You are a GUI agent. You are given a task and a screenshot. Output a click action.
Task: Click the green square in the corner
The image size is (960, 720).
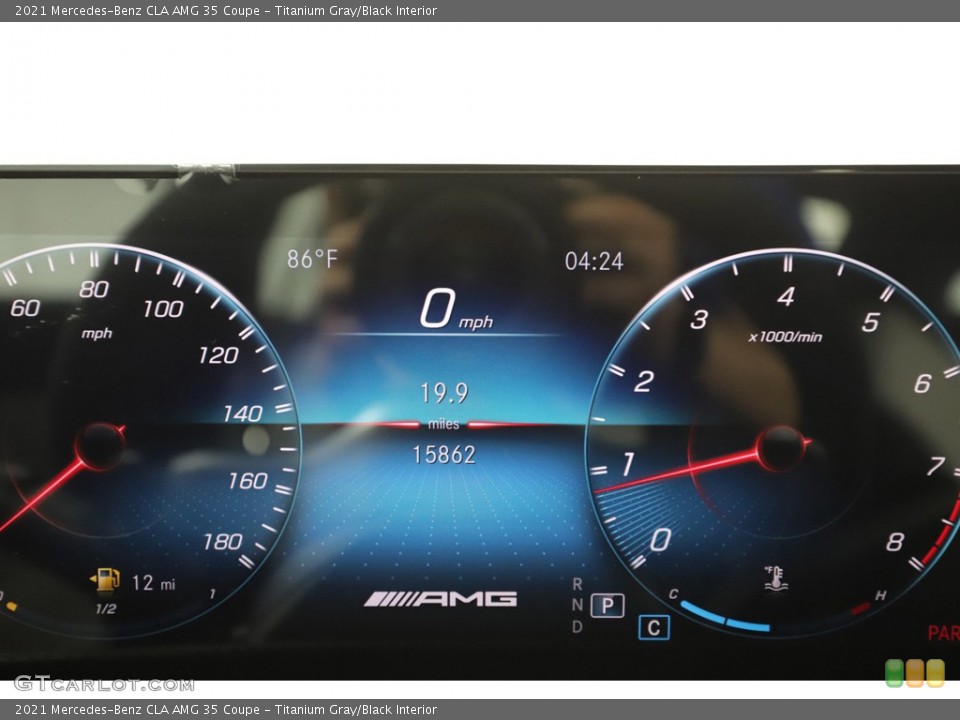(x=894, y=673)
